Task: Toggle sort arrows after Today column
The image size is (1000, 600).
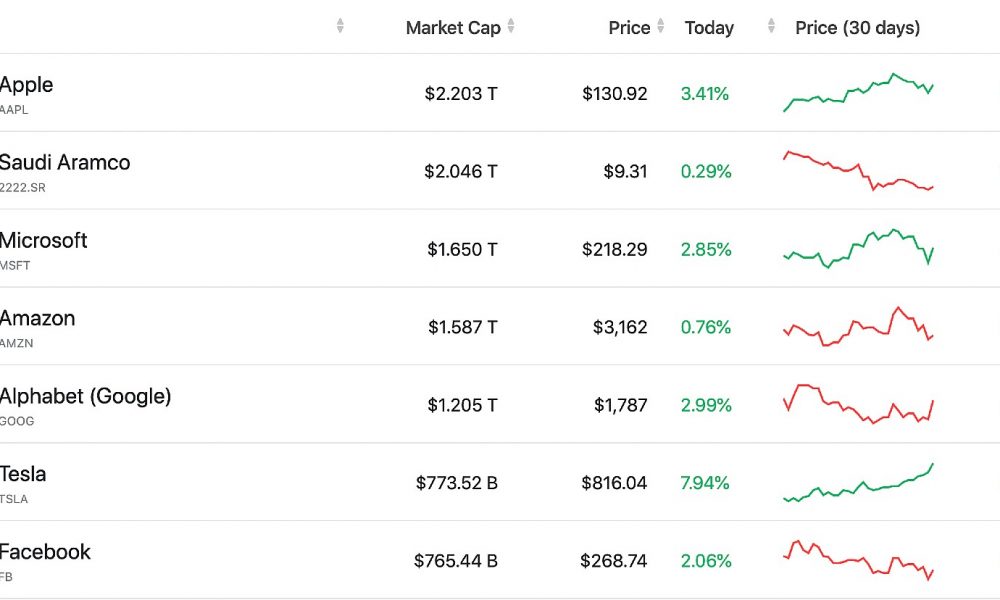Action: coord(771,26)
